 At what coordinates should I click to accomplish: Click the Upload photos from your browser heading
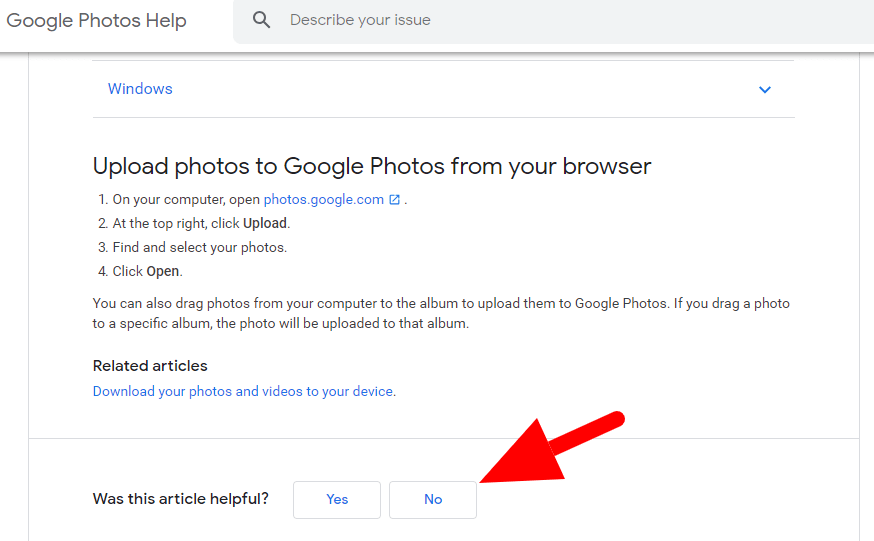coord(372,166)
